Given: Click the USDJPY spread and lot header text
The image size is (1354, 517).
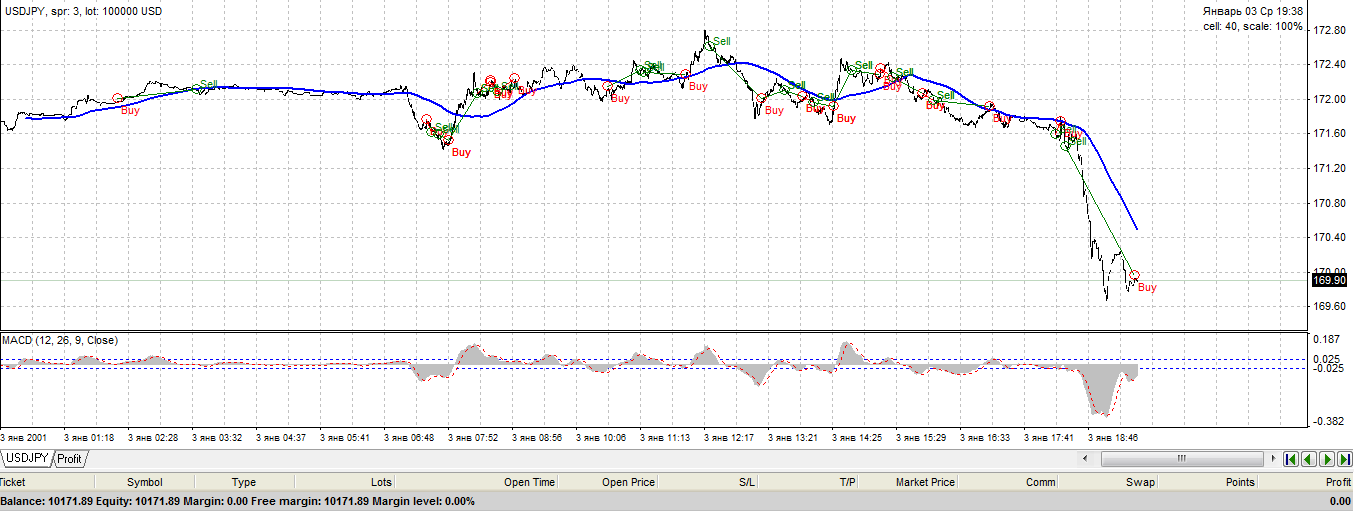Looking at the screenshot, I should 82,10.
